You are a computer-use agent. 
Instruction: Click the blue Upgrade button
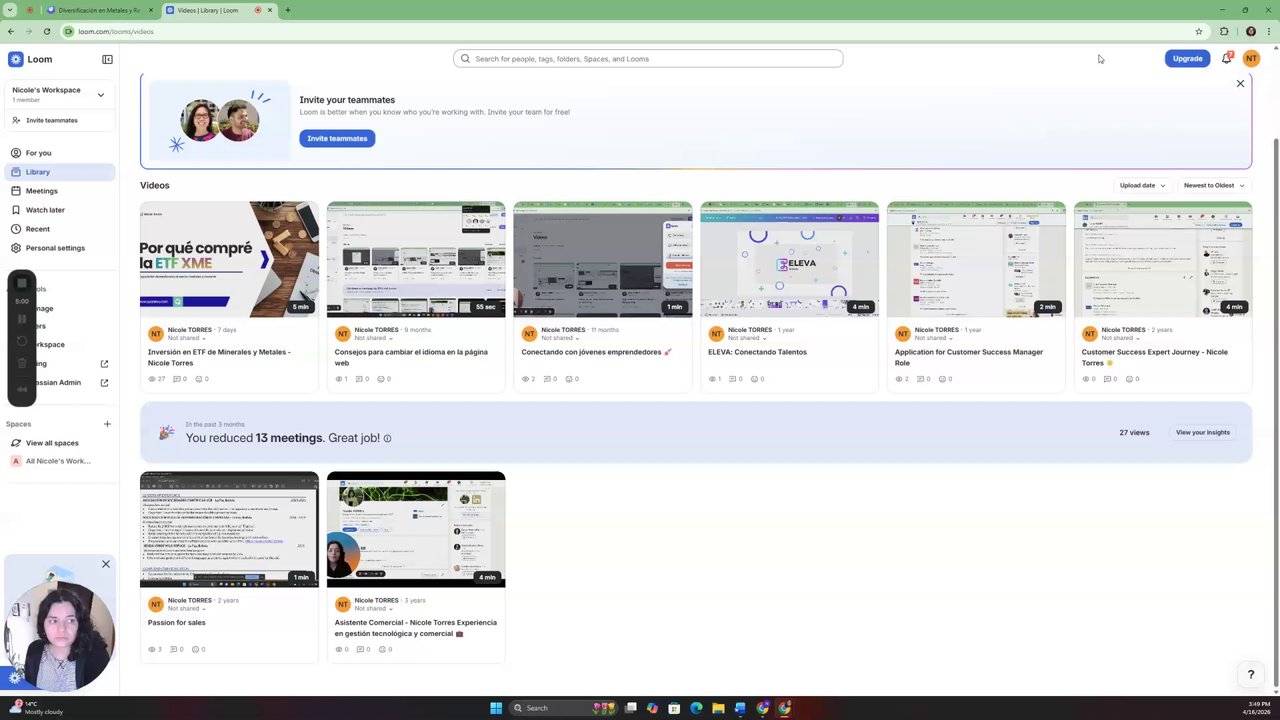coord(1187,58)
